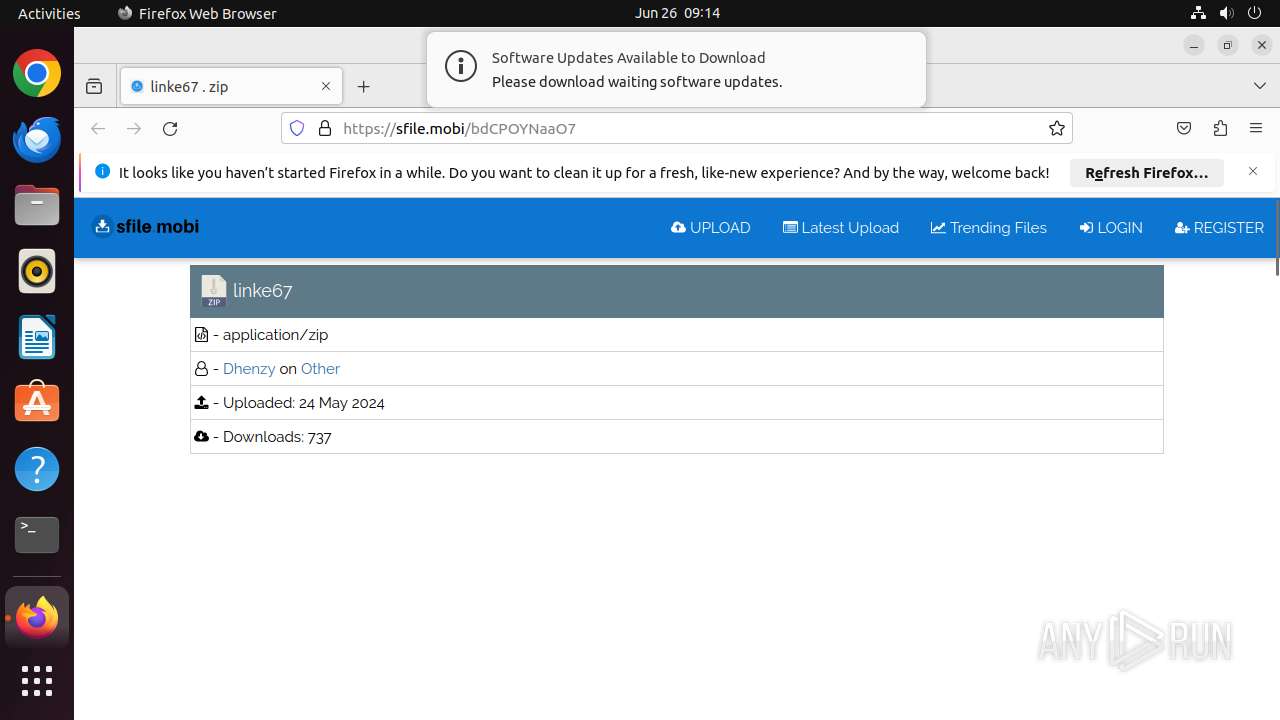Open the Activities overview
Viewport: 1280px width, 720px height.
click(49, 13)
